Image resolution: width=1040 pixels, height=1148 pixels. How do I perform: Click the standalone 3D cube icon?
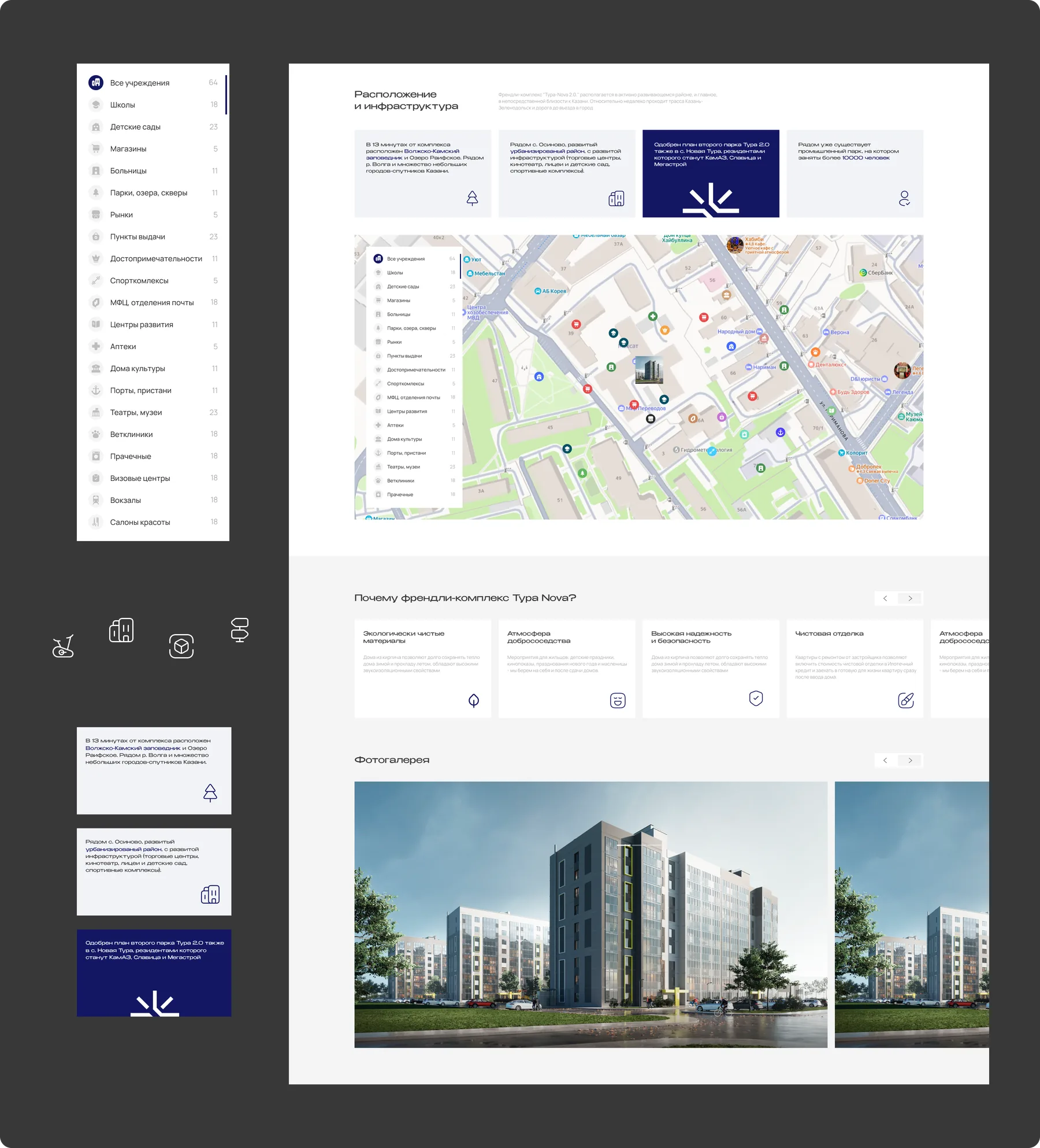coord(181,646)
